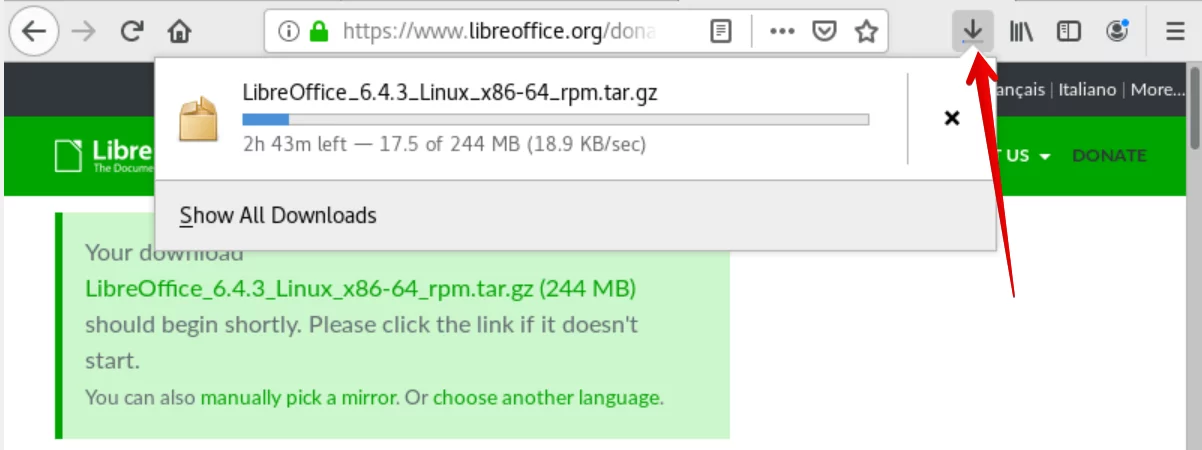Open the Library bookshelf icon

pos(1021,32)
